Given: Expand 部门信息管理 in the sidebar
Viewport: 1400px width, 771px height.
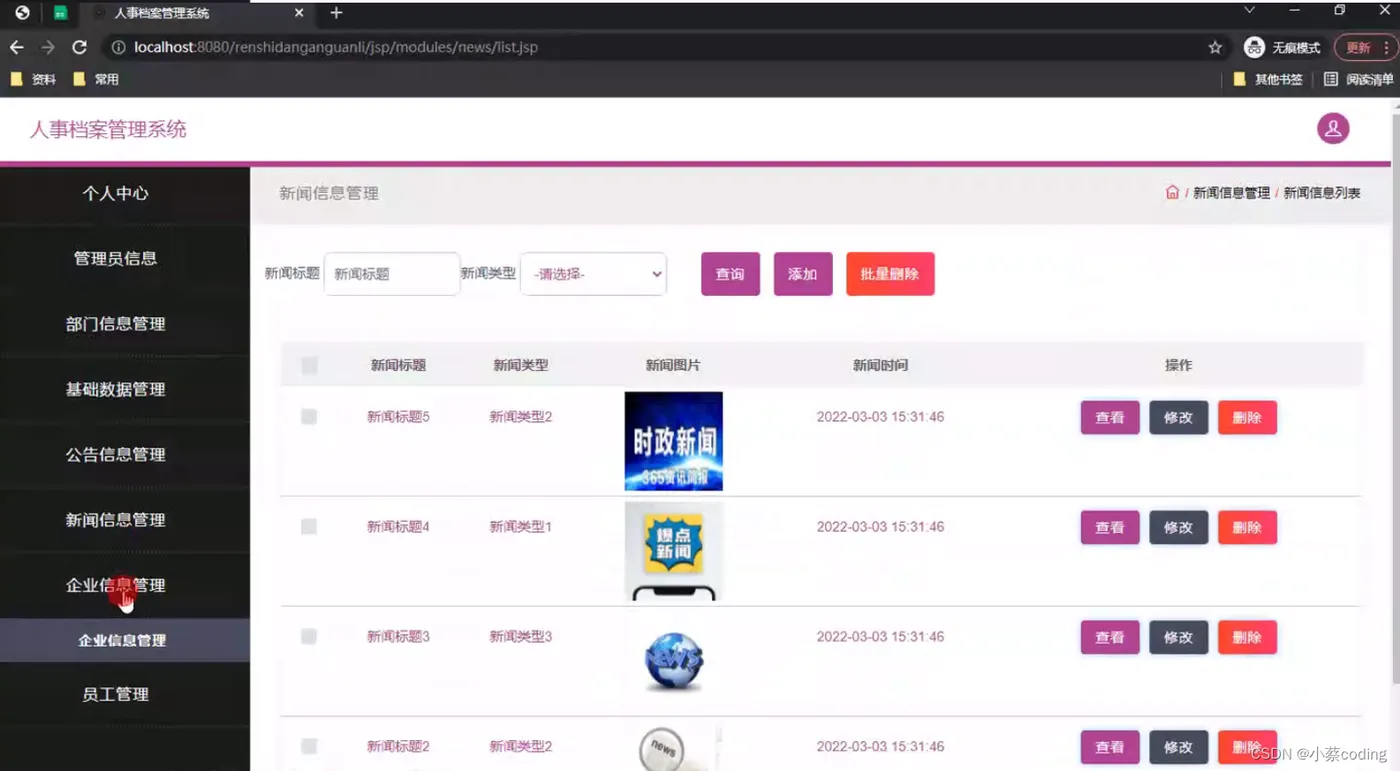Looking at the screenshot, I should point(116,324).
